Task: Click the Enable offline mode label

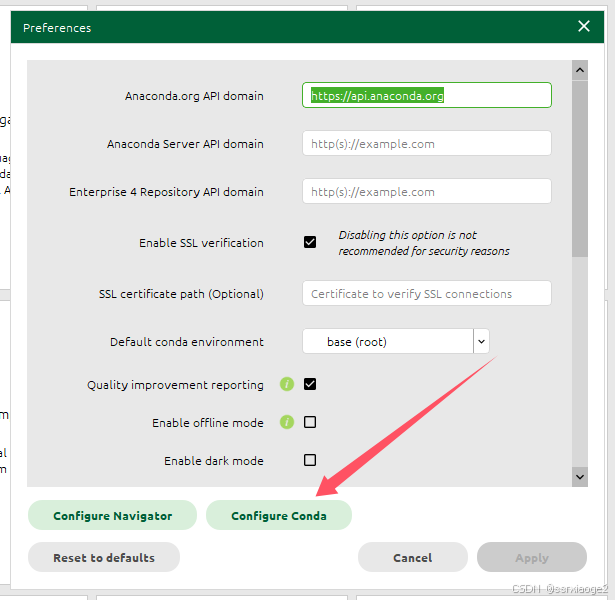Action: tap(208, 423)
